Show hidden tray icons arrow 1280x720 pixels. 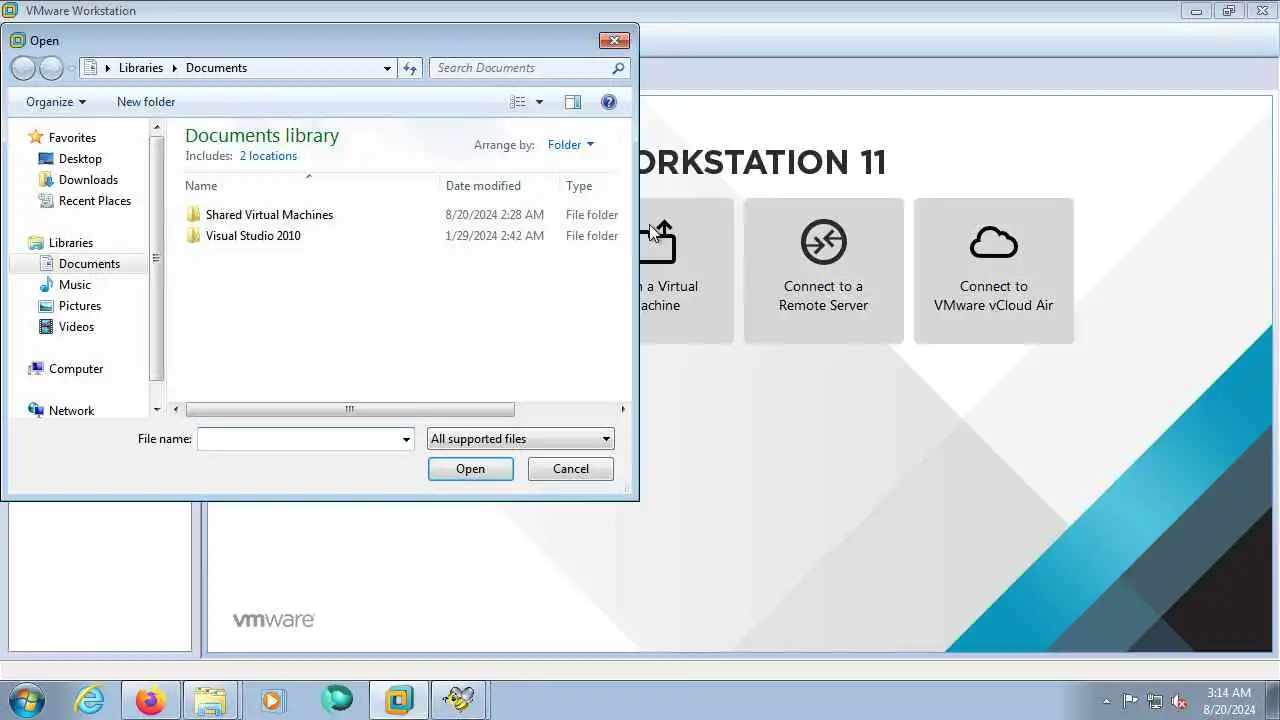(1106, 702)
